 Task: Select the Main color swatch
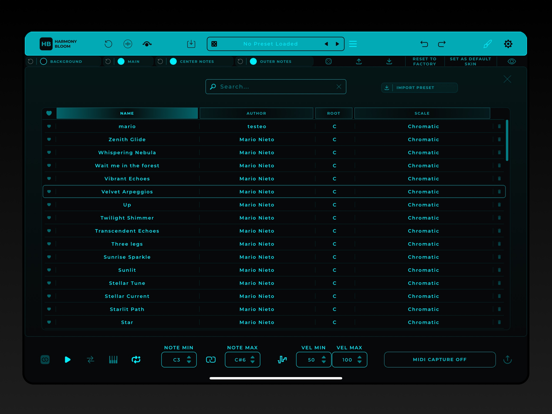121,62
